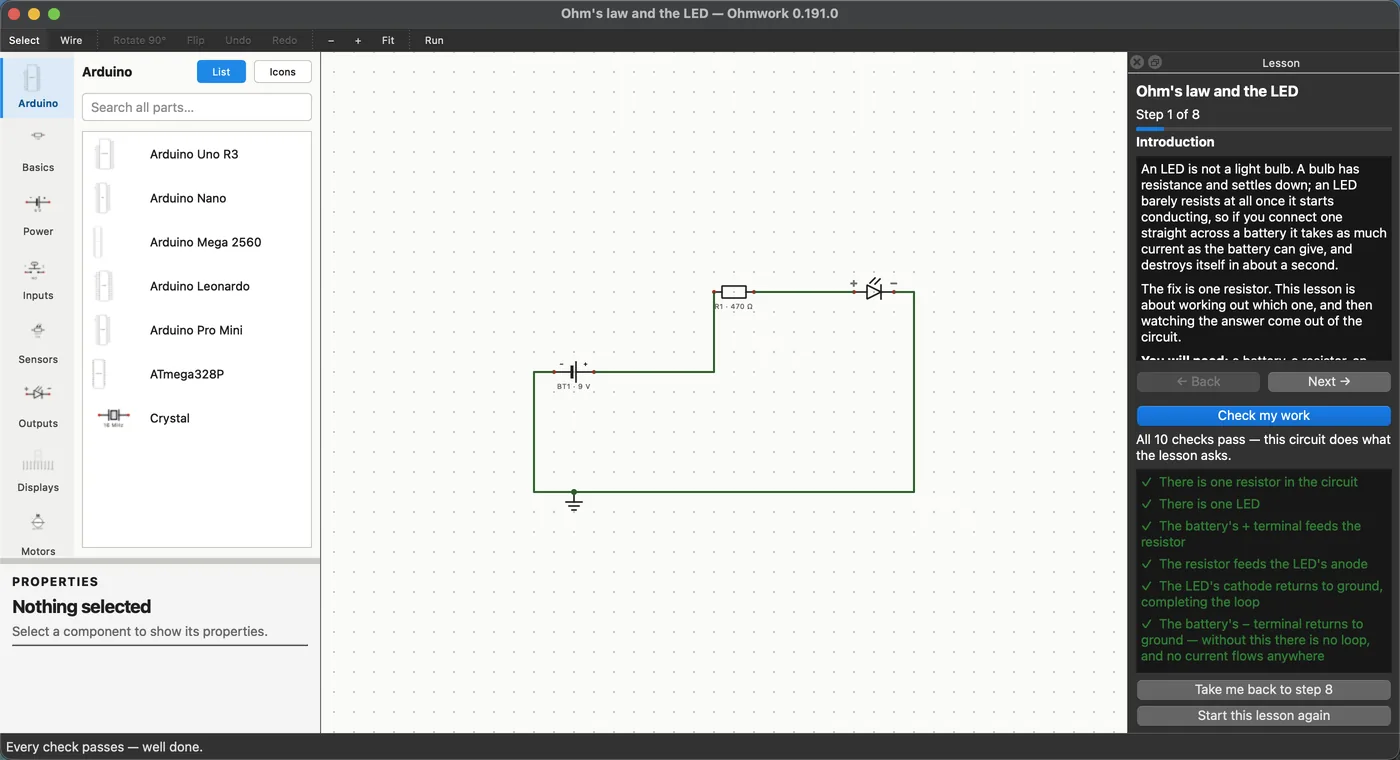This screenshot has height=760, width=1400.
Task: Click the Search all parts field
Action: tap(197, 107)
